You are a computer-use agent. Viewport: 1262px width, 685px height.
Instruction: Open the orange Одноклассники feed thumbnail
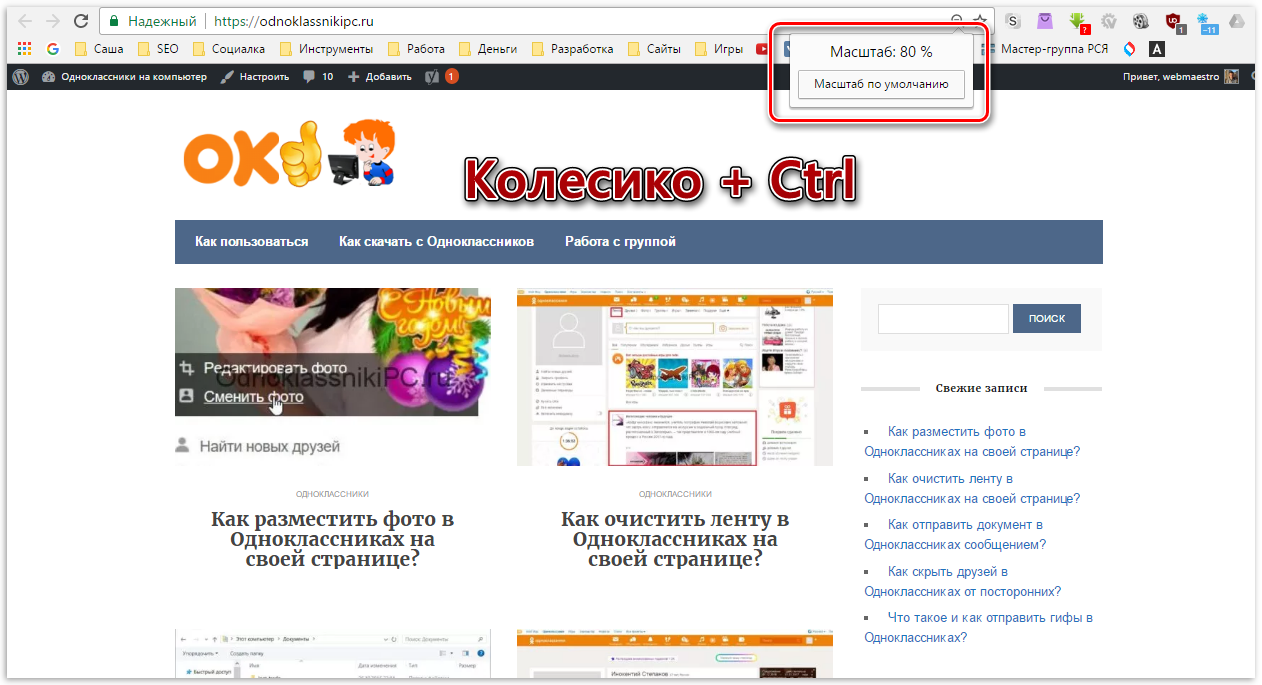(675, 377)
